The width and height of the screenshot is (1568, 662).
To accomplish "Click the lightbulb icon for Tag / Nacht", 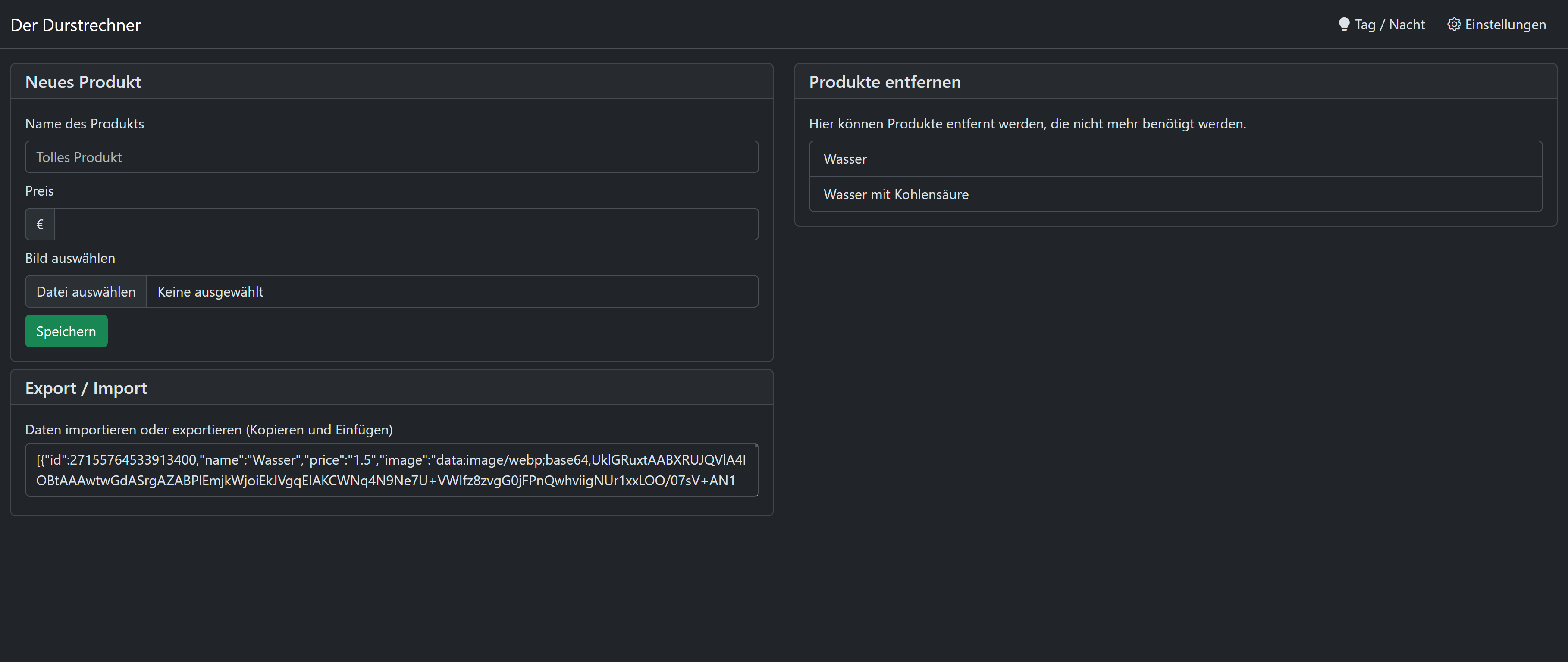I will pyautogui.click(x=1344, y=24).
